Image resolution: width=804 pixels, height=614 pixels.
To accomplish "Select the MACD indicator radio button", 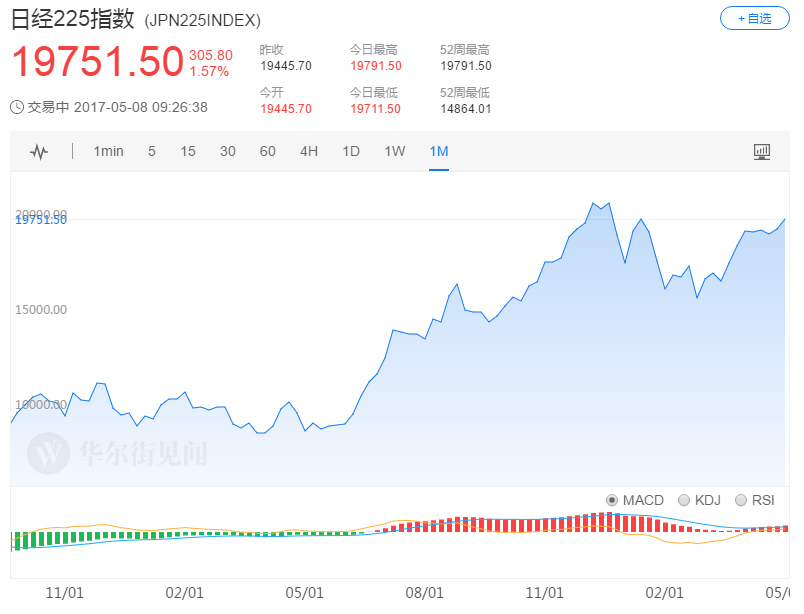I will [x=612, y=500].
